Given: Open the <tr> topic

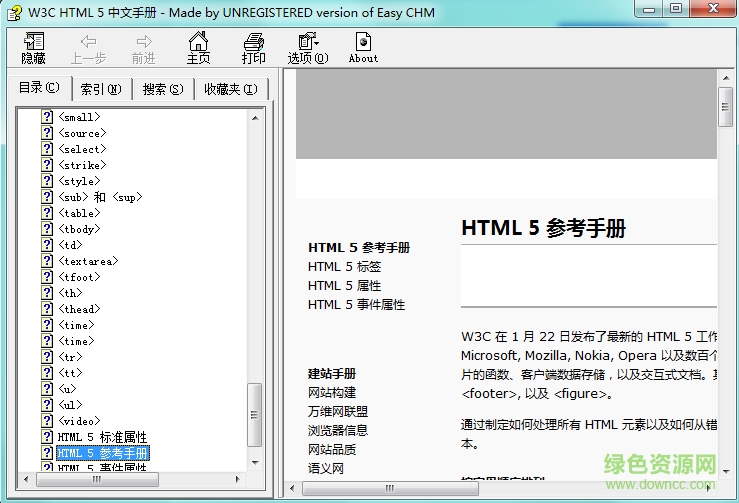Looking at the screenshot, I should (x=70, y=357).
